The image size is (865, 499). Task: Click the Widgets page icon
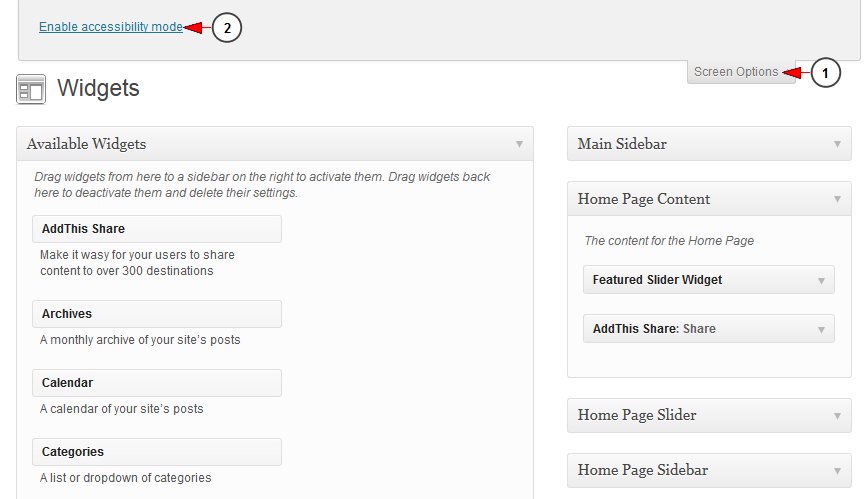[x=31, y=89]
